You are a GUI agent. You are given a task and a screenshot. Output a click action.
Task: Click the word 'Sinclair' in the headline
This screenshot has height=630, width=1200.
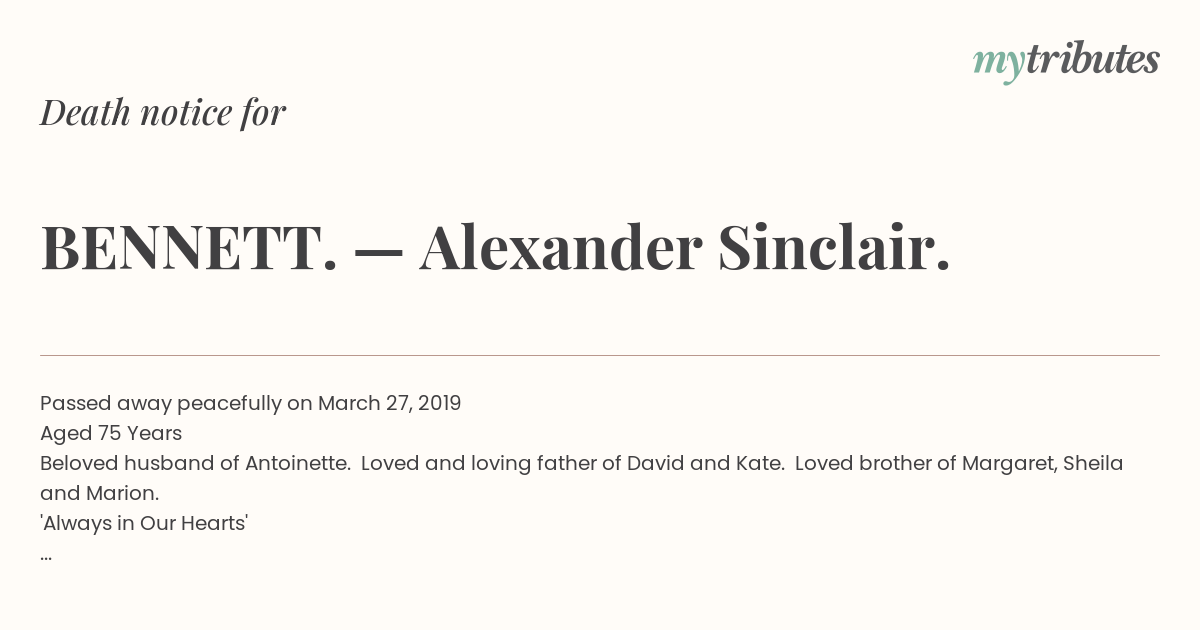coord(834,247)
